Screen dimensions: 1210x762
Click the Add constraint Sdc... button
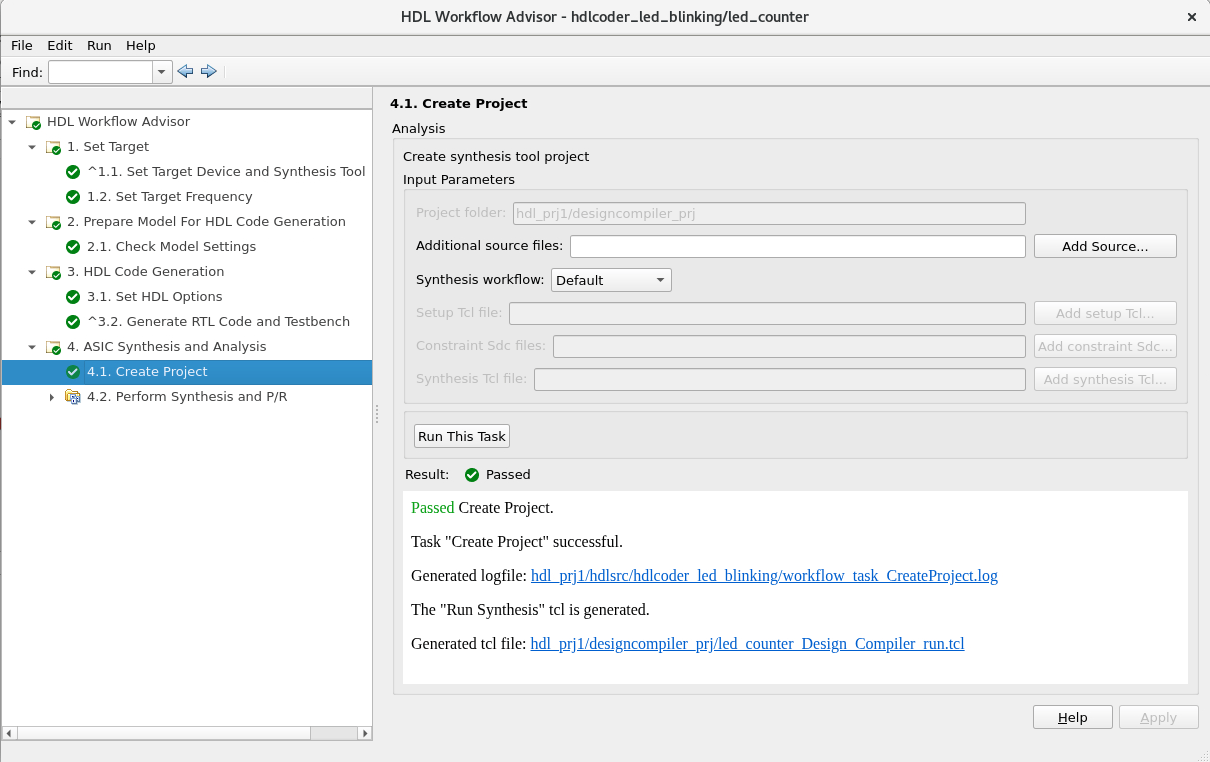tap(1105, 346)
